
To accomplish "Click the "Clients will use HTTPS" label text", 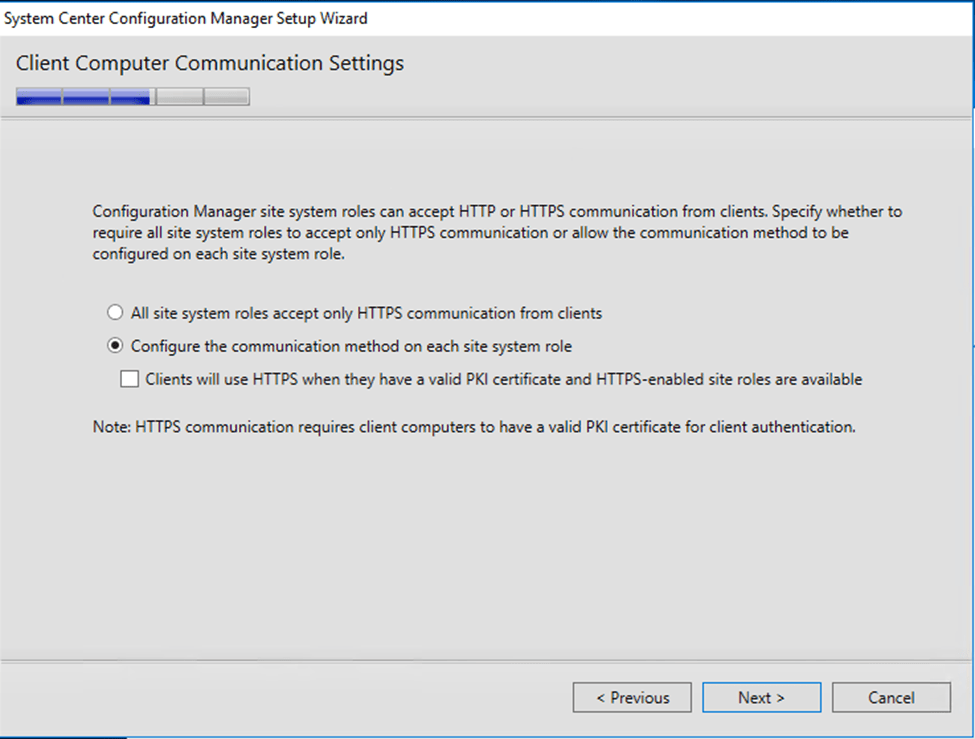I will [x=503, y=380].
